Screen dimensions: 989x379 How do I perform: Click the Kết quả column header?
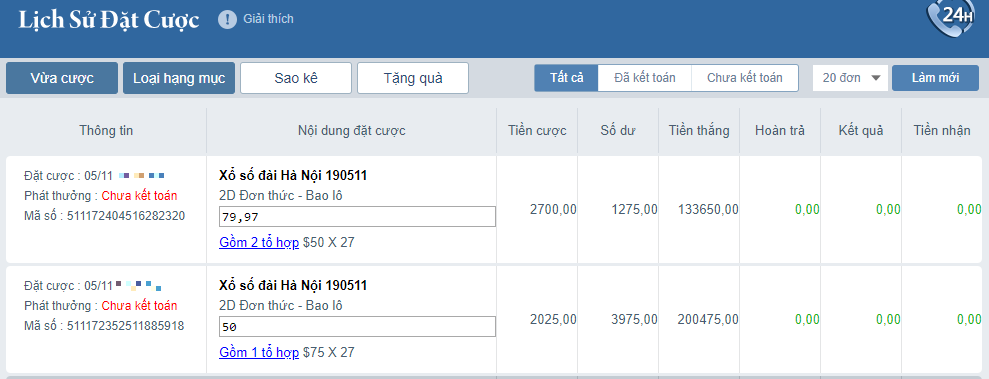[x=861, y=131]
